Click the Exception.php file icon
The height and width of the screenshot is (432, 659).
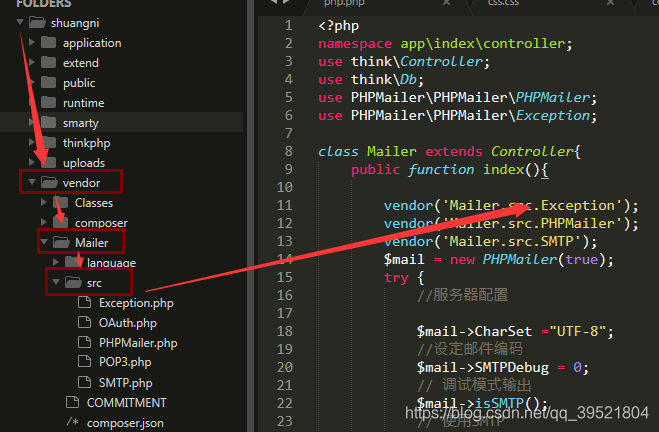84,302
